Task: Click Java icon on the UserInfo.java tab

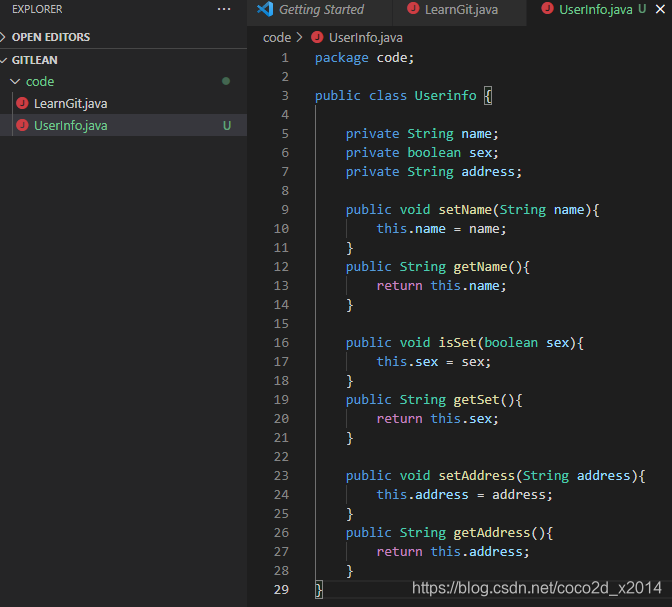Action: point(547,8)
